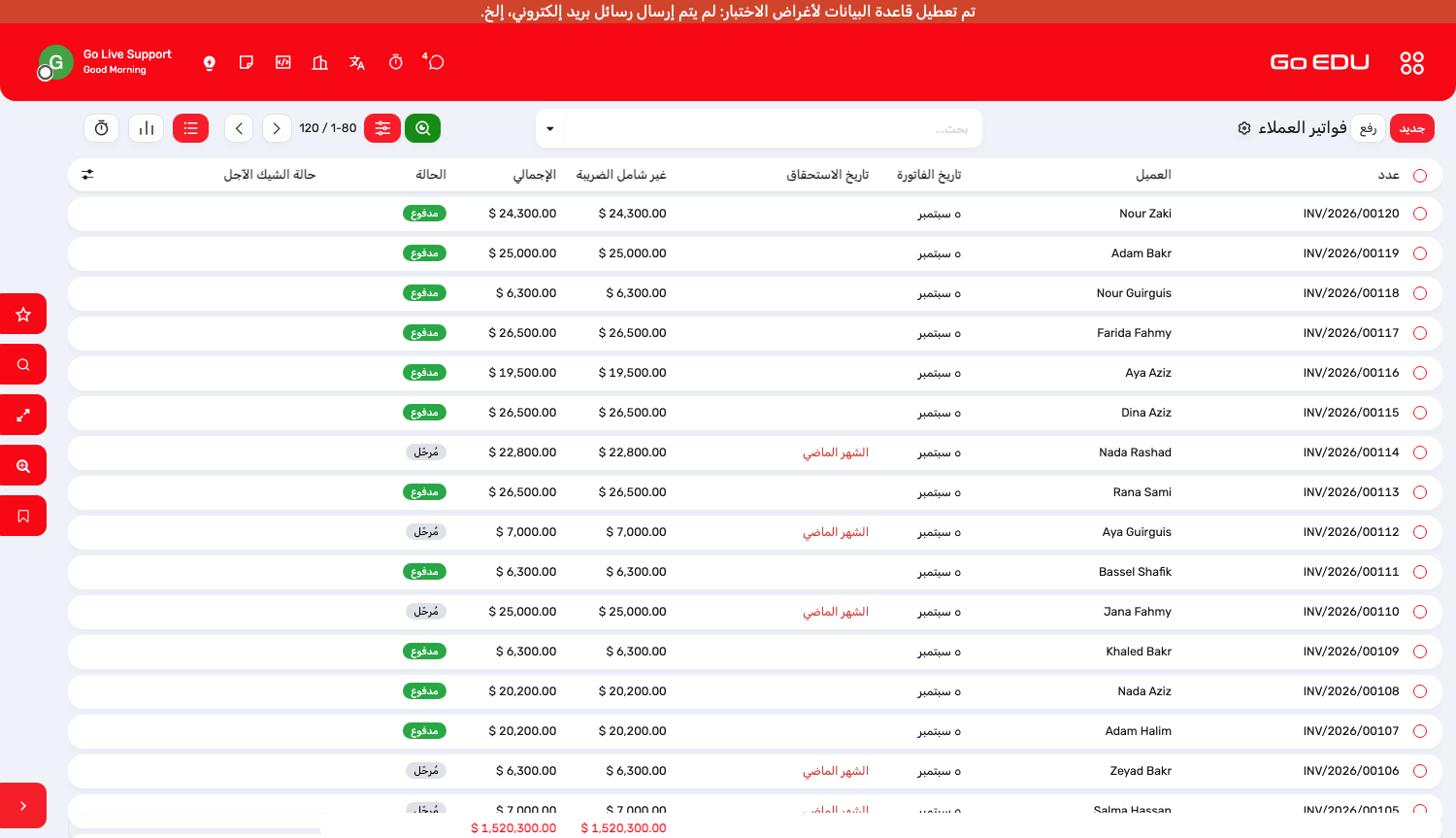
Task: Open the invoice row for Nour Zaki
Action: click(755, 214)
